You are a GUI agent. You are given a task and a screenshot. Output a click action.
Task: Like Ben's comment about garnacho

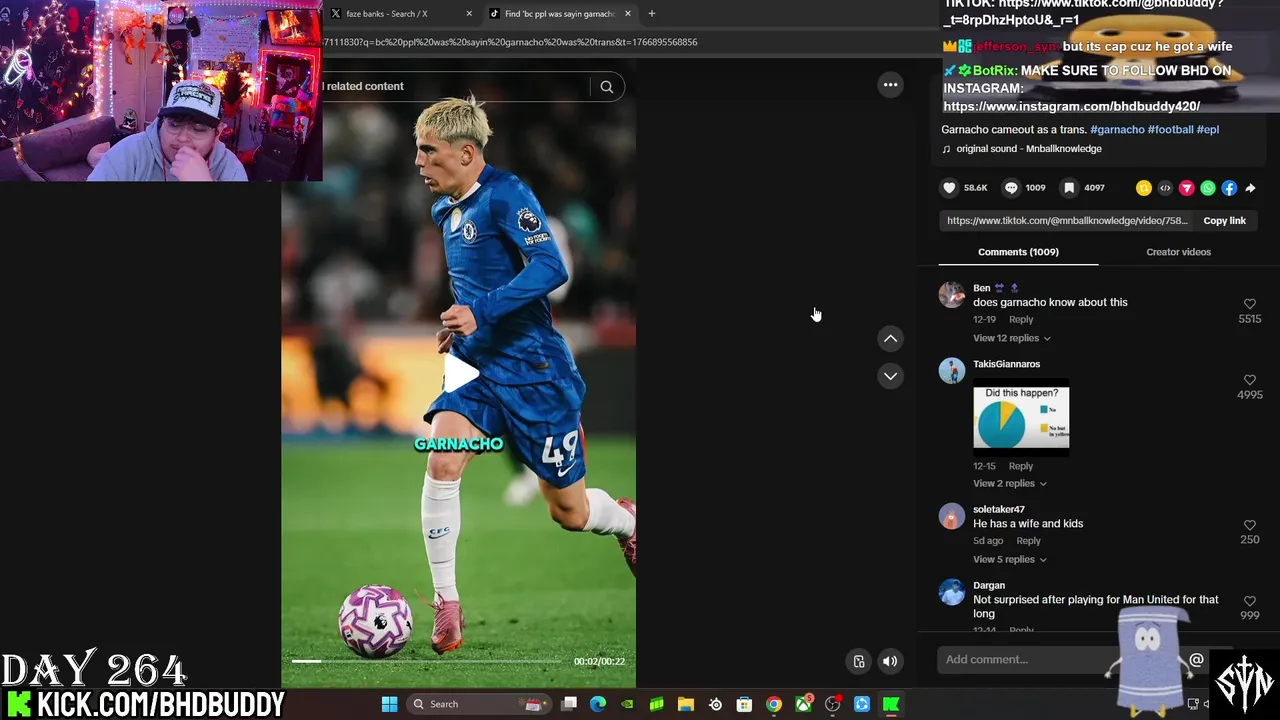click(1249, 304)
